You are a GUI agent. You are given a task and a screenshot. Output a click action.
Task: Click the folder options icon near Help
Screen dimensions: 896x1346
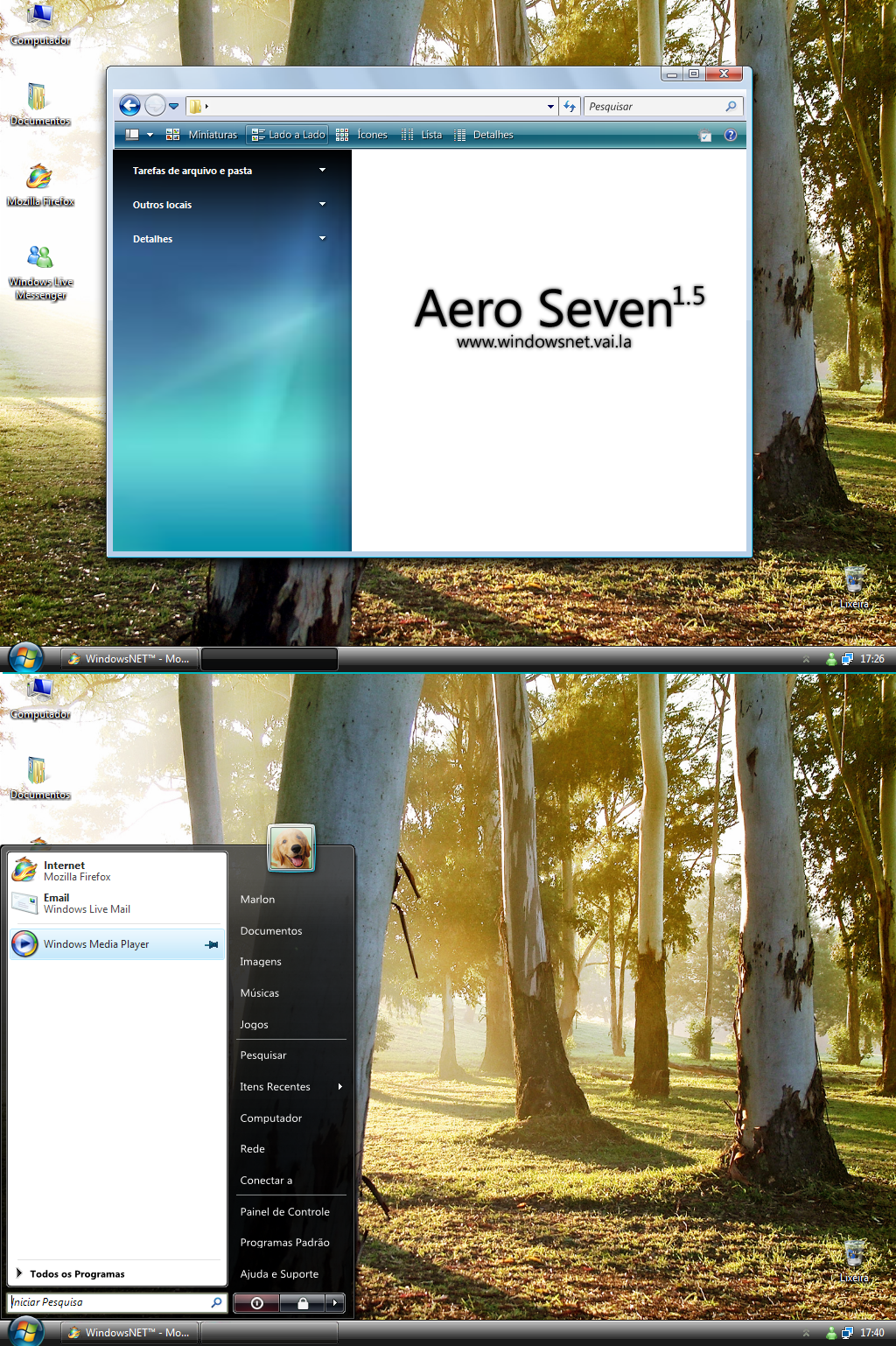tap(705, 136)
